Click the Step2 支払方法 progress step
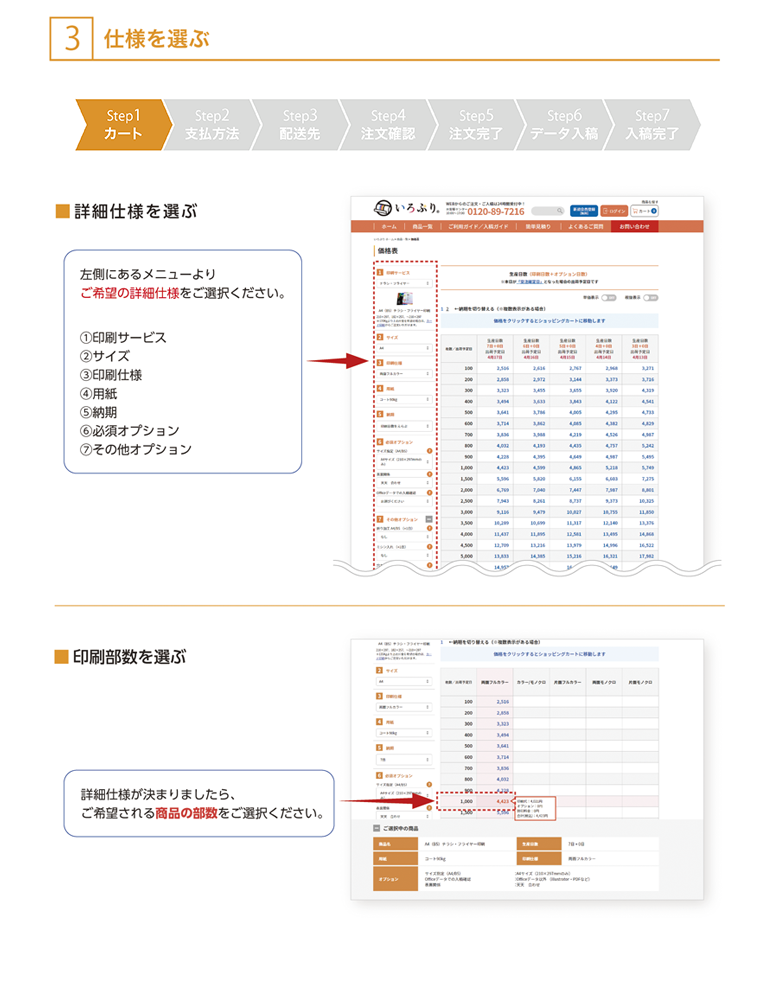Viewport: 780px width, 985px height. click(212, 124)
